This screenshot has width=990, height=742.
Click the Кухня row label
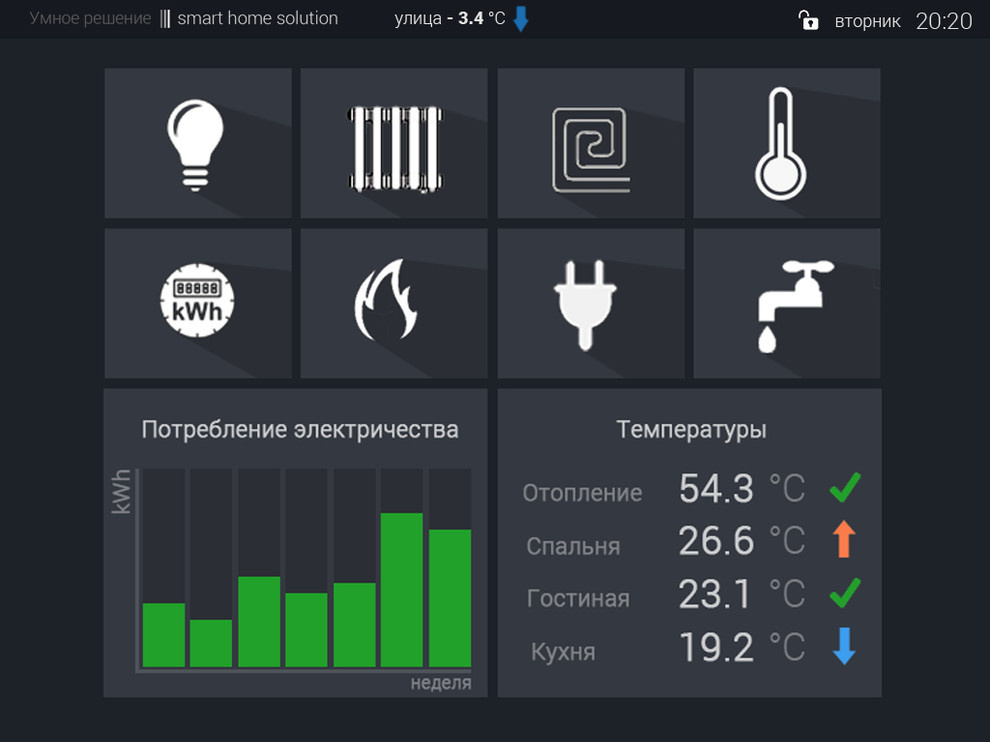pos(563,651)
